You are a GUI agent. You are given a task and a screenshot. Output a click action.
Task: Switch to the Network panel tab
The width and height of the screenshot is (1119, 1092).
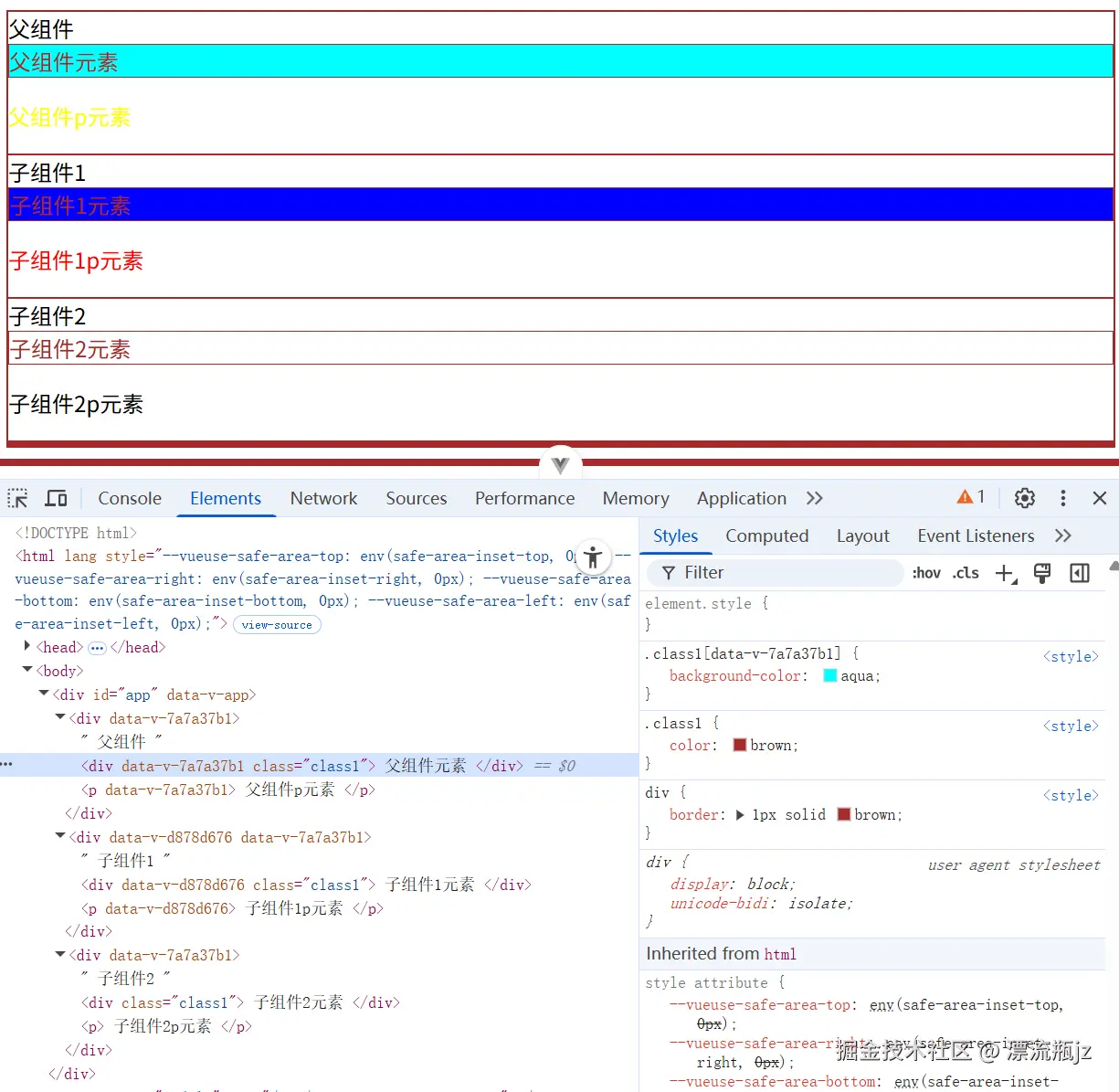tap(323, 498)
